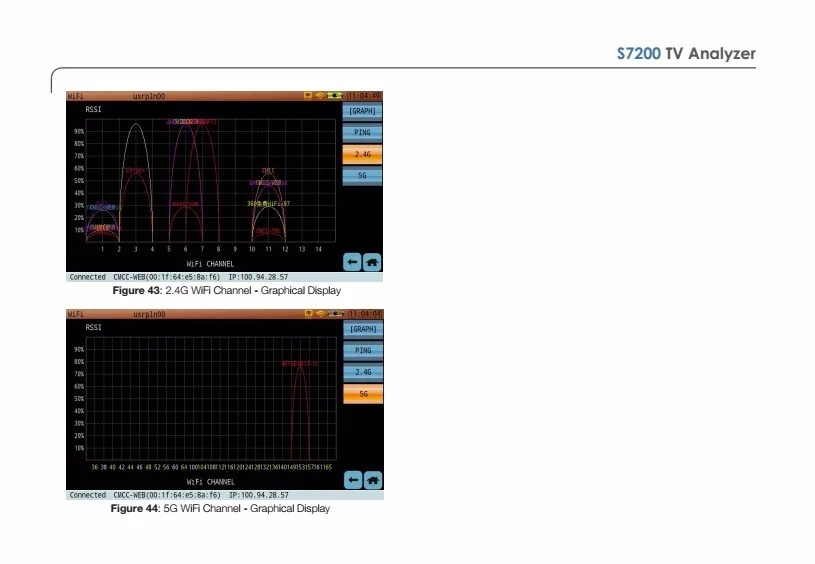The image size is (815, 564).
Task: Select highlighted 5G band button in Figure 44
Action: pyautogui.click(x=363, y=394)
